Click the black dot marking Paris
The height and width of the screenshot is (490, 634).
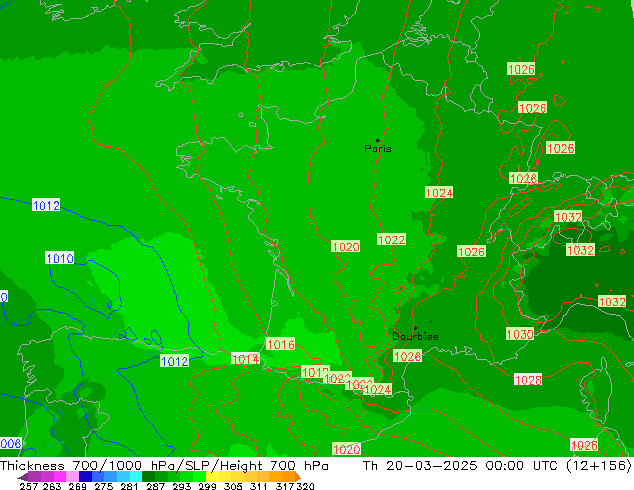pos(378,140)
